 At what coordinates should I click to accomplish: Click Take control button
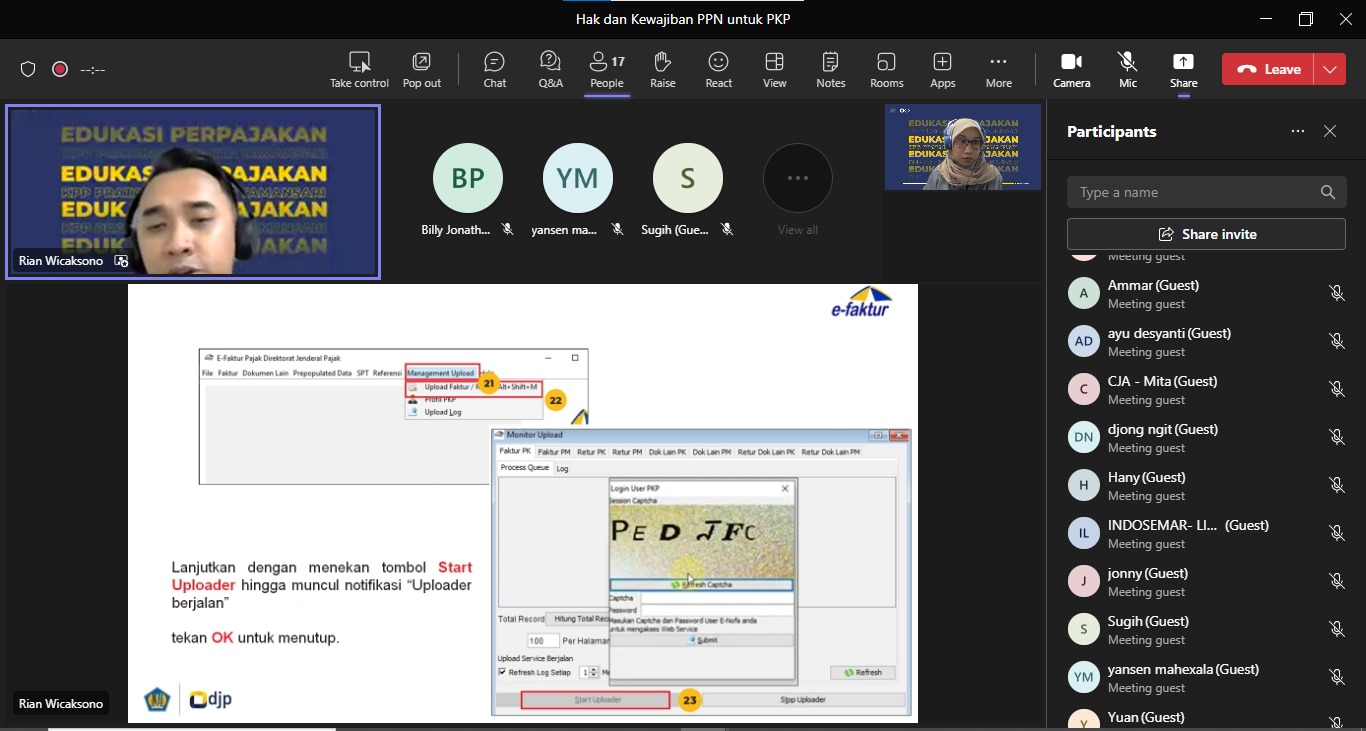[359, 70]
